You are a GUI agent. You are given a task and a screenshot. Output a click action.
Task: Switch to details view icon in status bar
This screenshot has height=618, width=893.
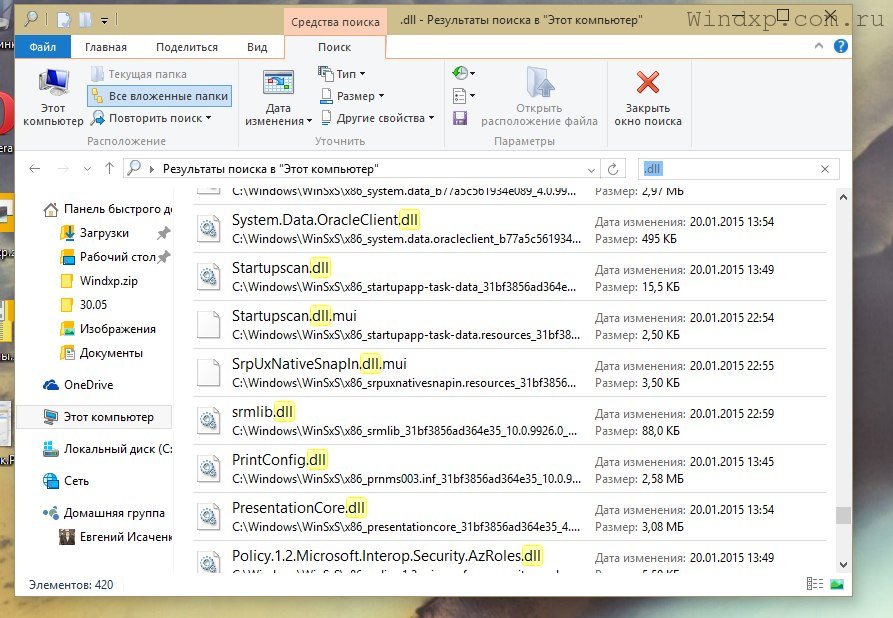point(815,584)
